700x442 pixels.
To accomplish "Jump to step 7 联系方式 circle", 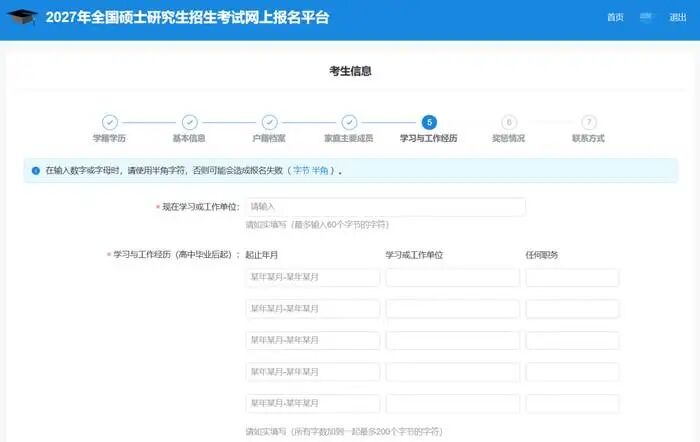I will tap(589, 122).
